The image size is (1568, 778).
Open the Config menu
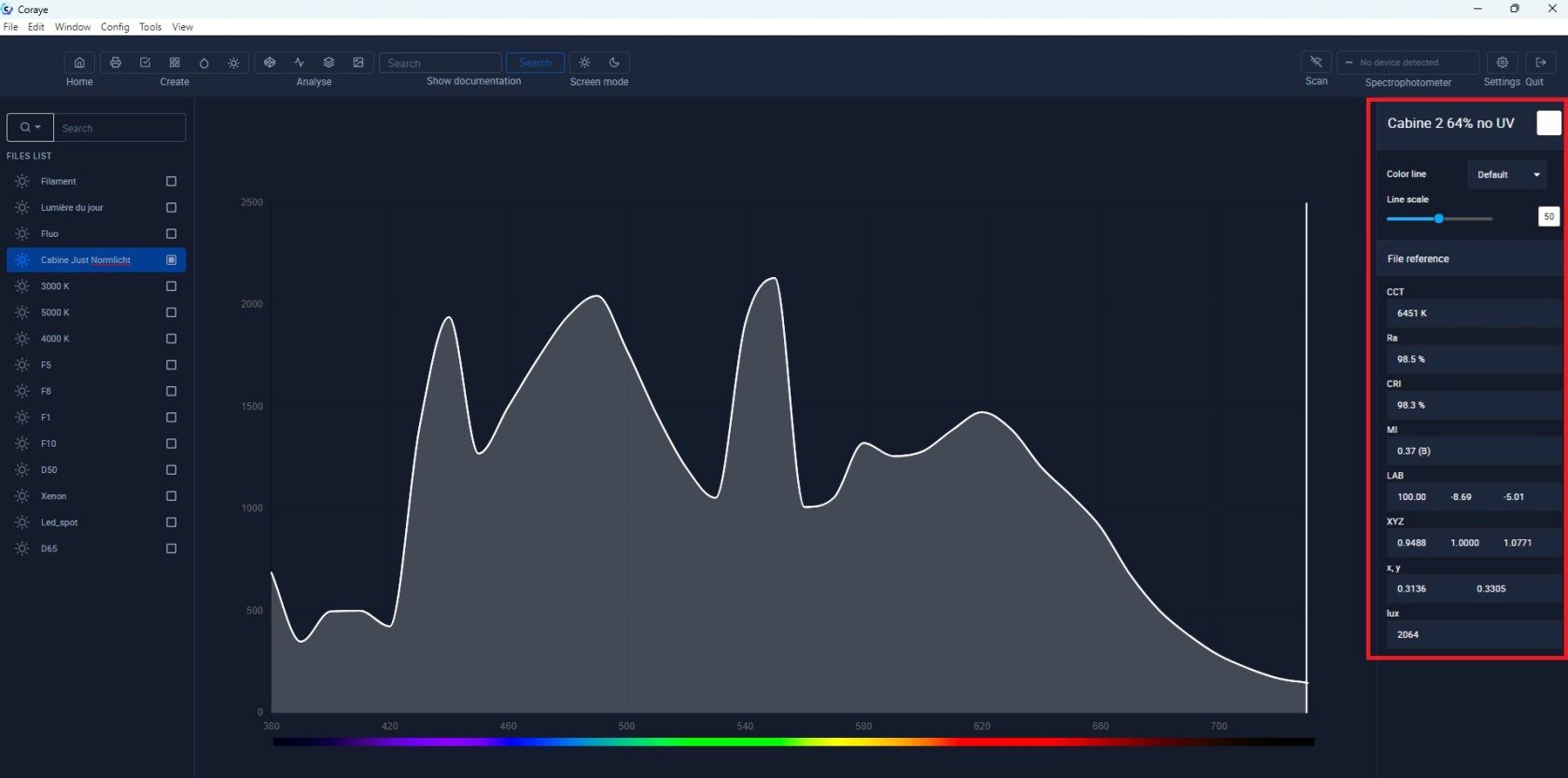click(115, 27)
